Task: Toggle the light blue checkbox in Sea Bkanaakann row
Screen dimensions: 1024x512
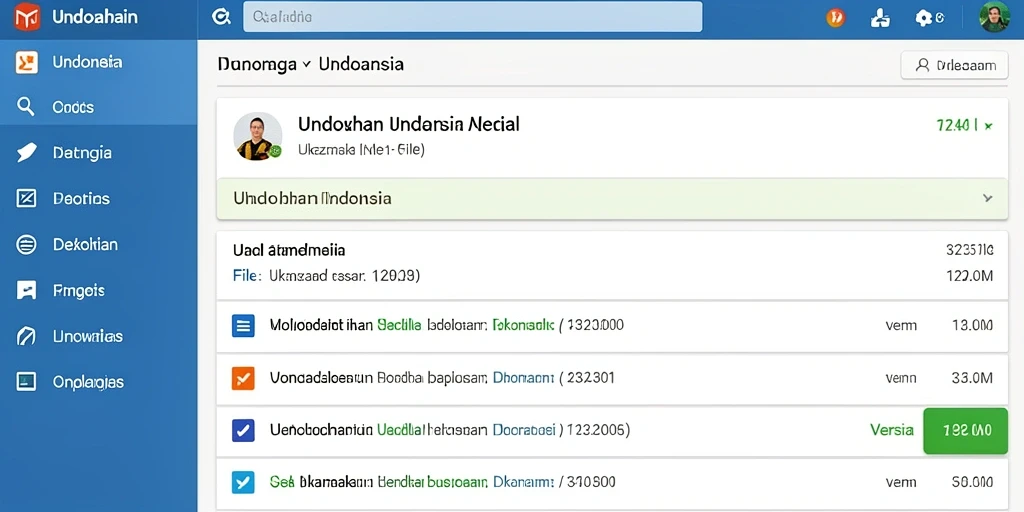Action: [x=243, y=482]
